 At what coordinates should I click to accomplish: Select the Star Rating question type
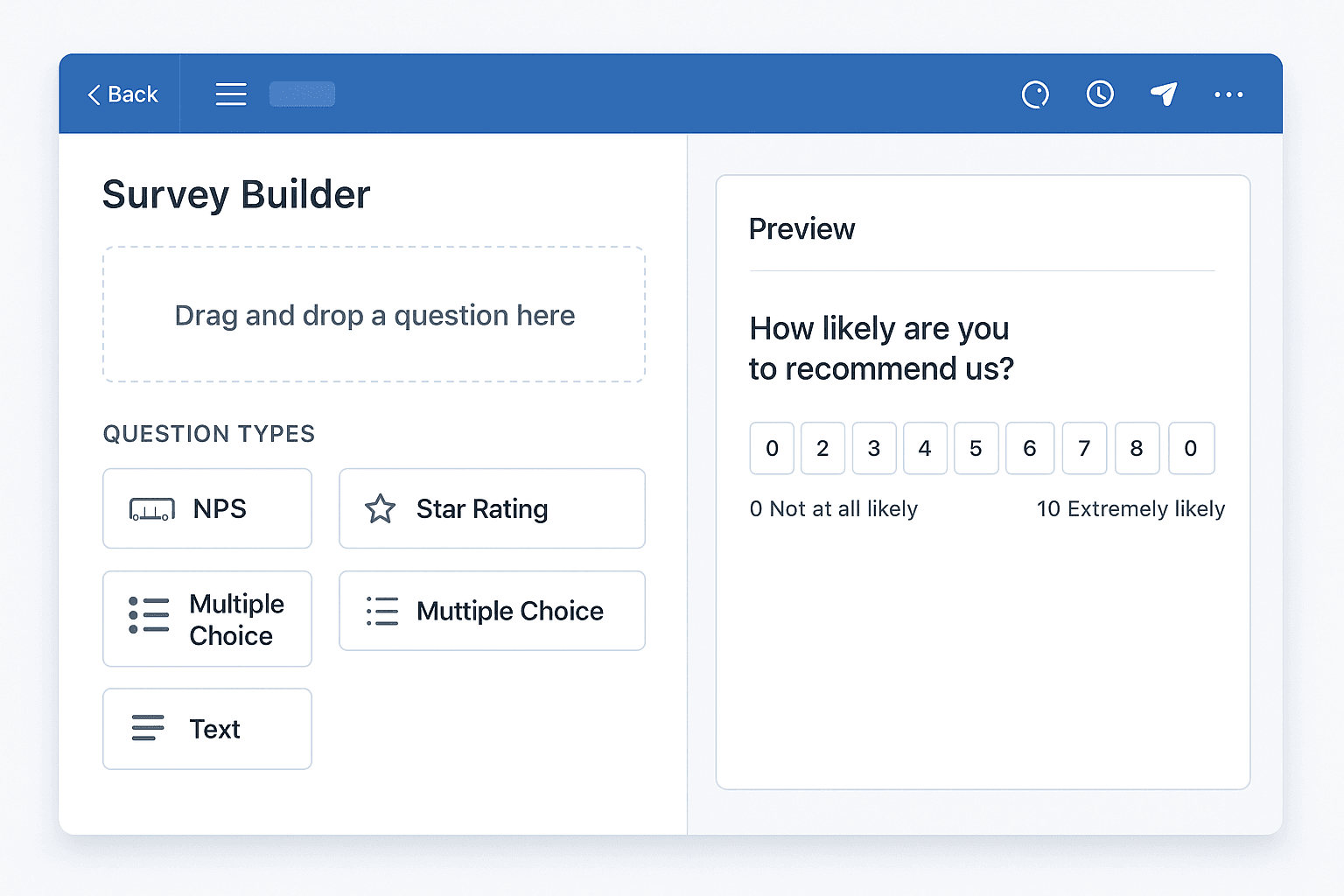click(x=492, y=508)
